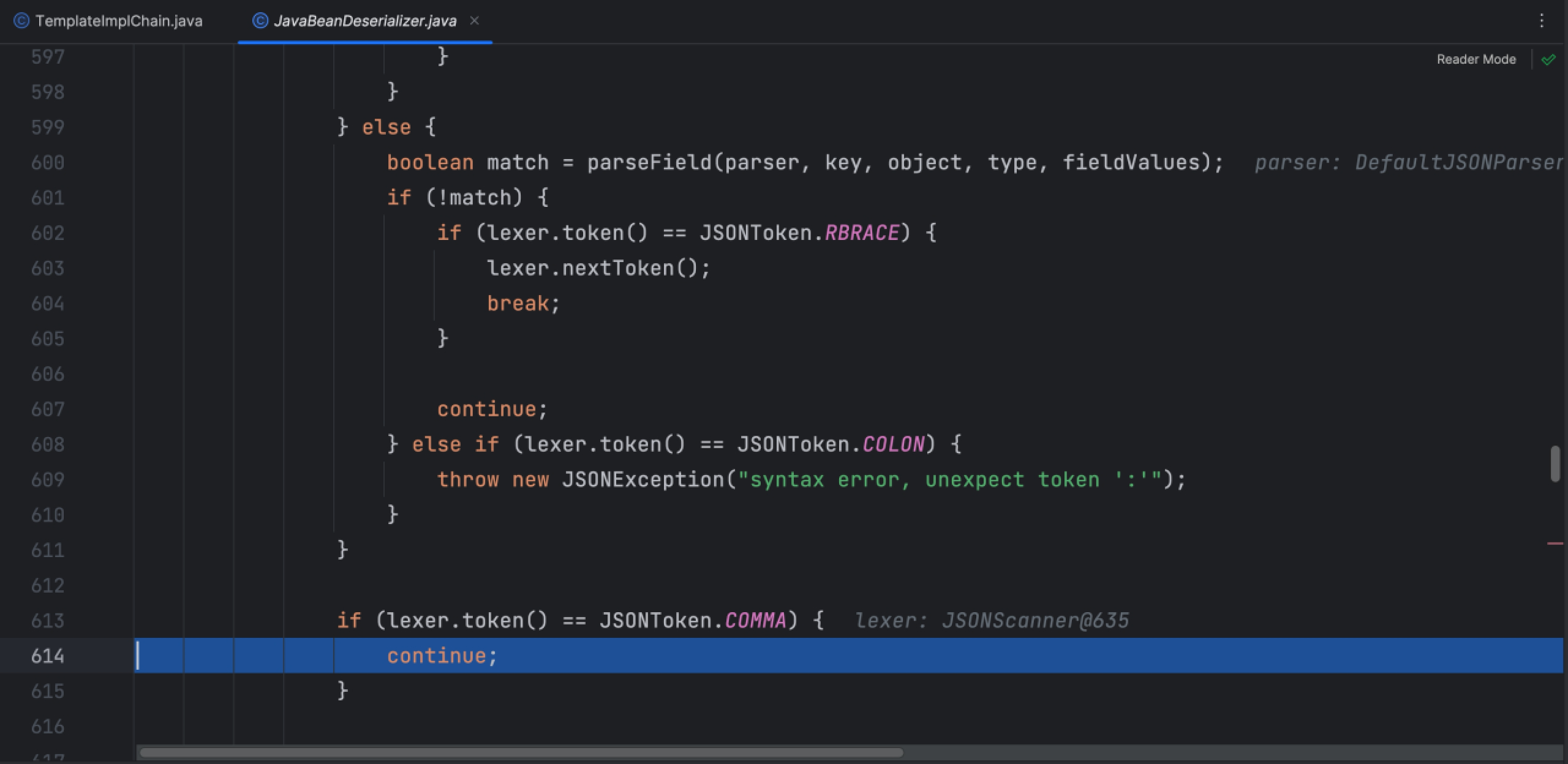Image resolution: width=1568 pixels, height=764 pixels.
Task: Click the fieldValues argument on line 600
Action: coord(1131,163)
